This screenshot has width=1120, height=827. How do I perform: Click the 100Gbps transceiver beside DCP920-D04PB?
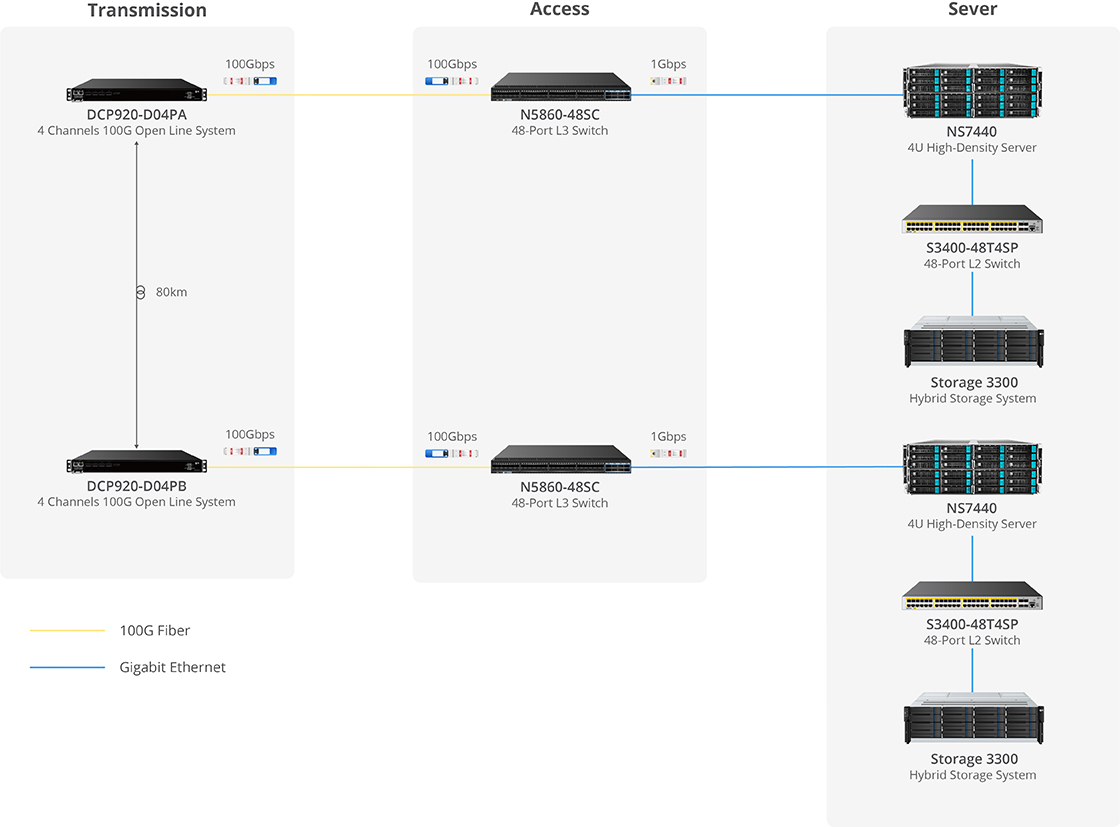pos(250,452)
